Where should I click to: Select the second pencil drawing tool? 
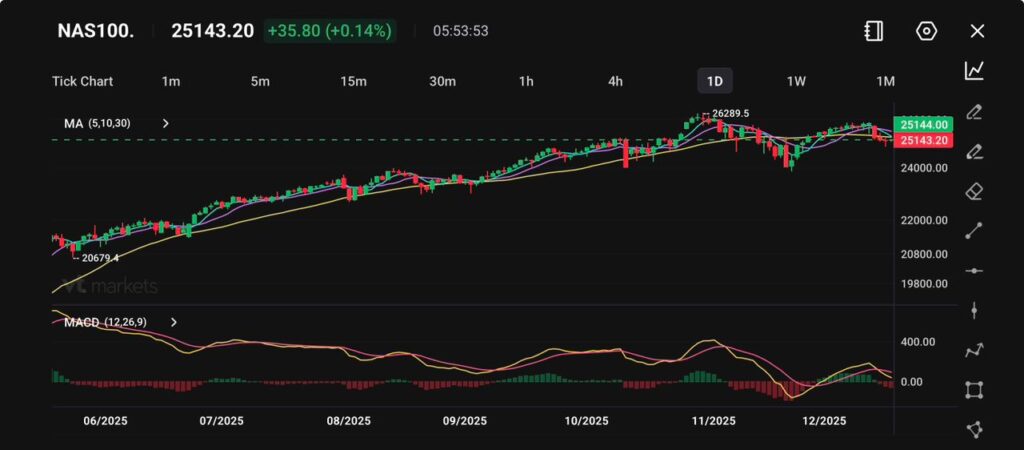tap(974, 152)
